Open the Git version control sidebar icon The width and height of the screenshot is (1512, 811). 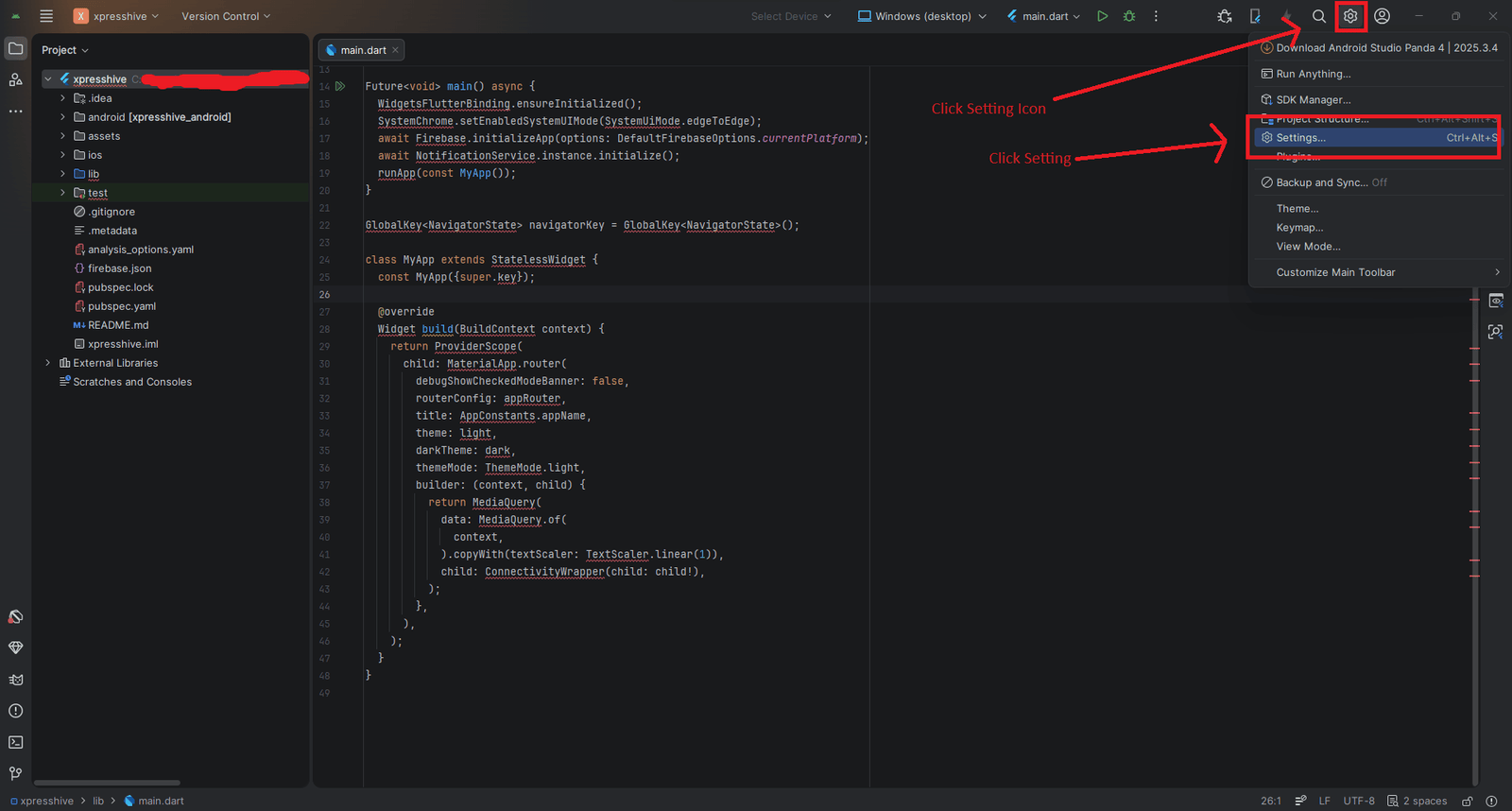pos(16,773)
